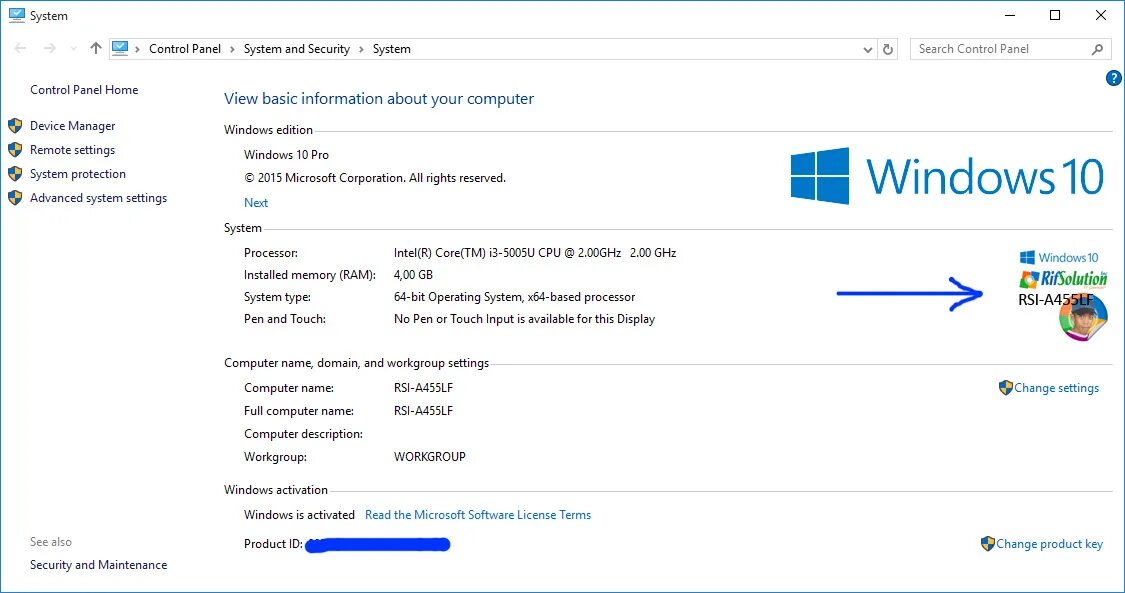Click the Windows is activated text
1125x593 pixels.
299,515
